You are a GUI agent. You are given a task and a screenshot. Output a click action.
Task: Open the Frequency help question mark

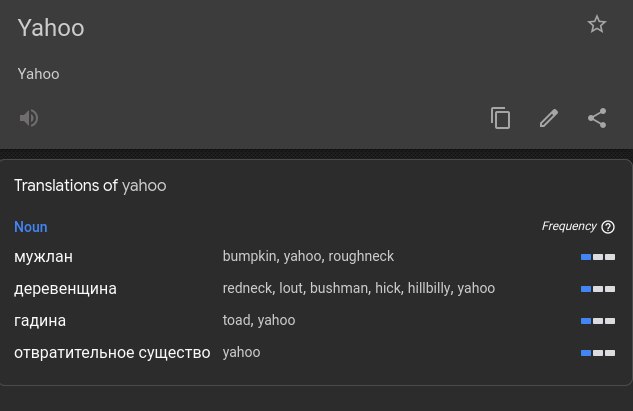point(608,227)
